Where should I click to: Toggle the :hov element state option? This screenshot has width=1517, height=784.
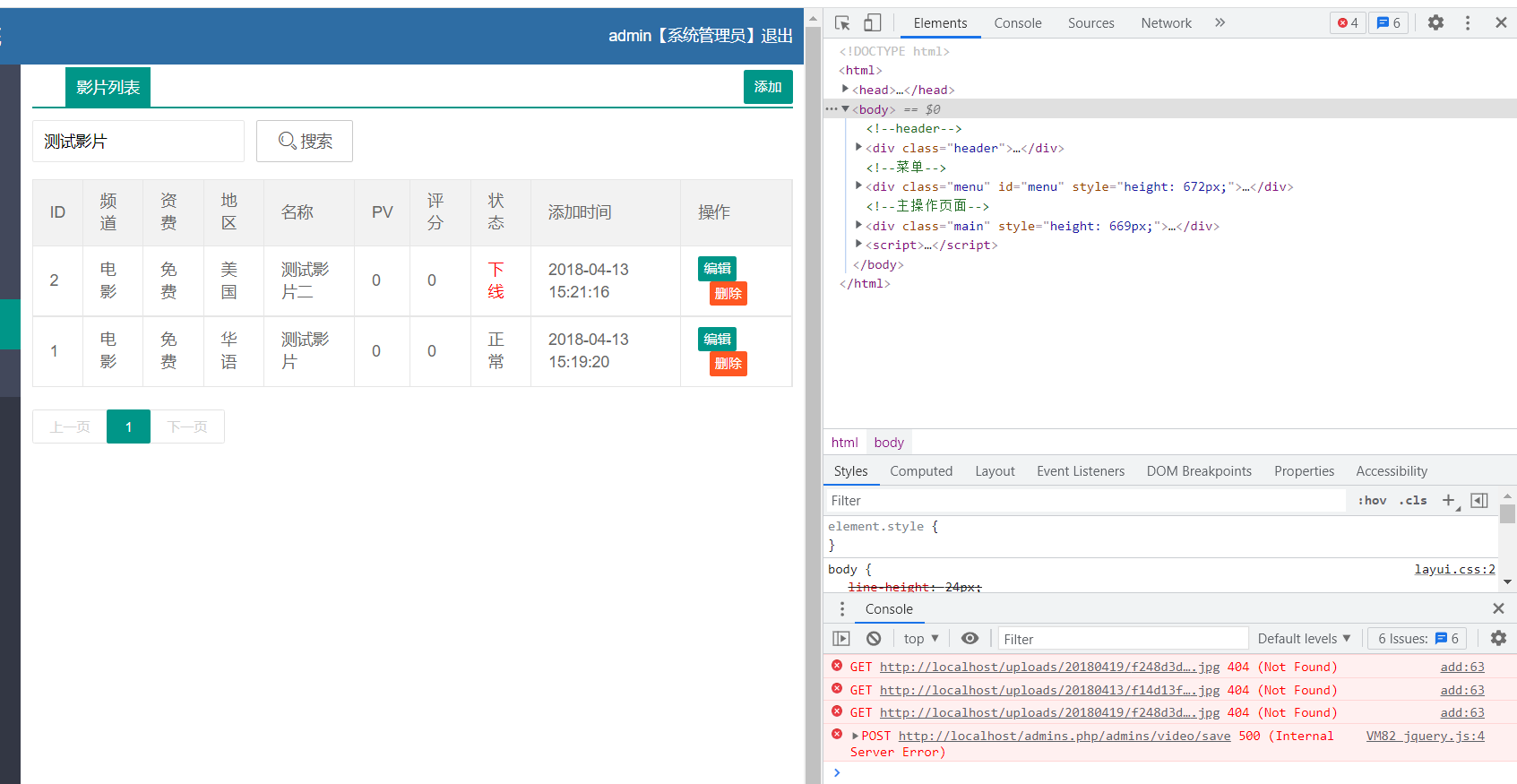tap(1372, 501)
